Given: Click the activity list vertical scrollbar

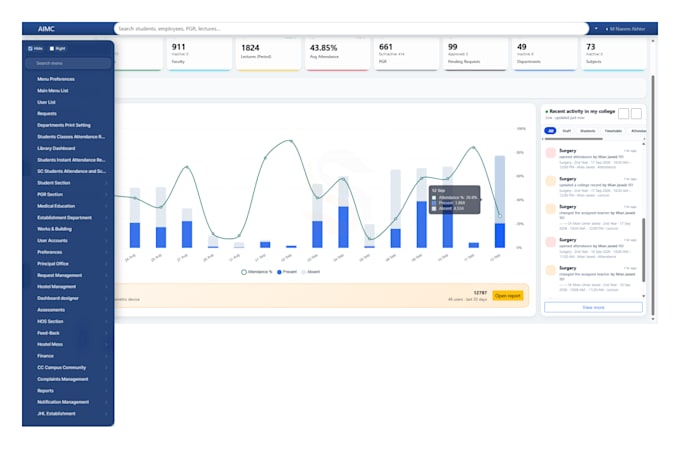Looking at the screenshot, I should point(644,249).
